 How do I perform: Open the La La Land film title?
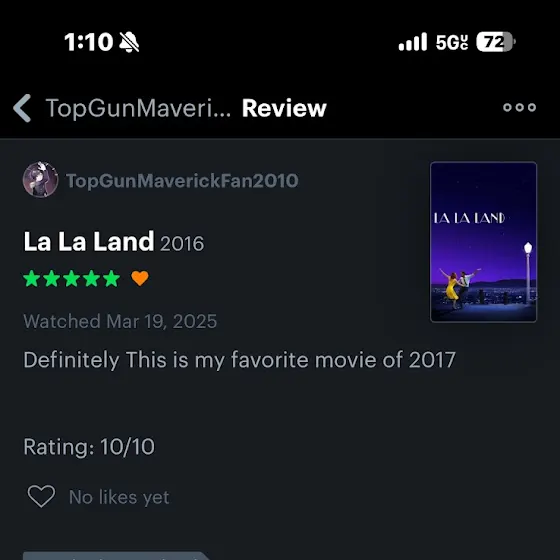coord(89,241)
